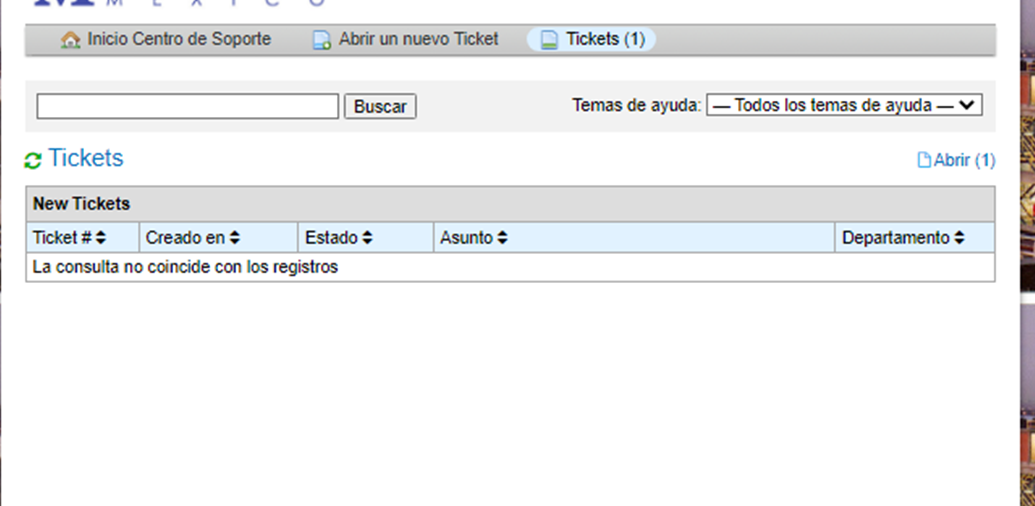
Task: Click the house icon beside Inicio Centro de Soporte
Action: [x=70, y=41]
